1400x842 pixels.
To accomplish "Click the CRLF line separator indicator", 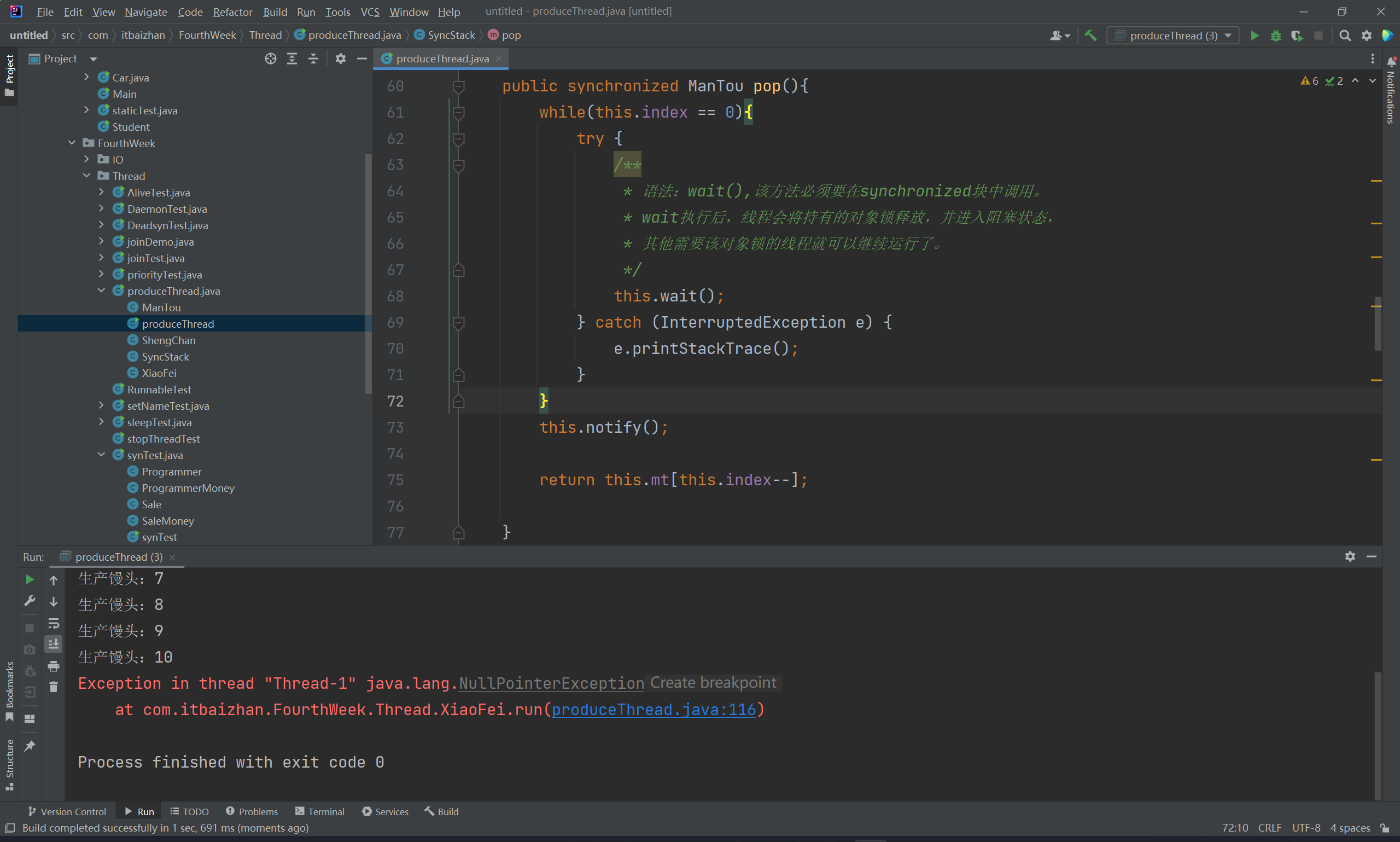I will (1270, 828).
